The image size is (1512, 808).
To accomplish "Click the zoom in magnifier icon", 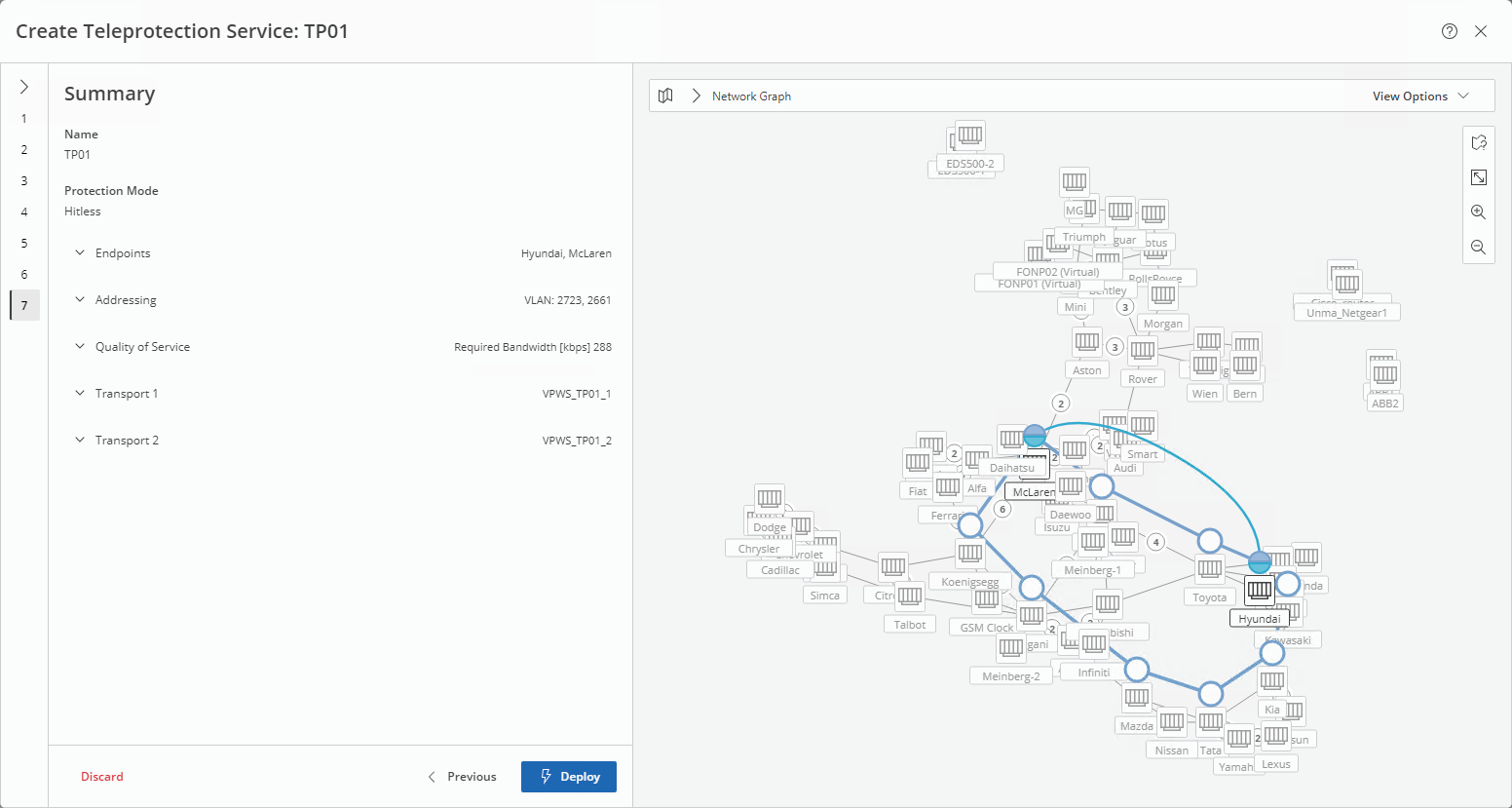I will click(x=1478, y=212).
